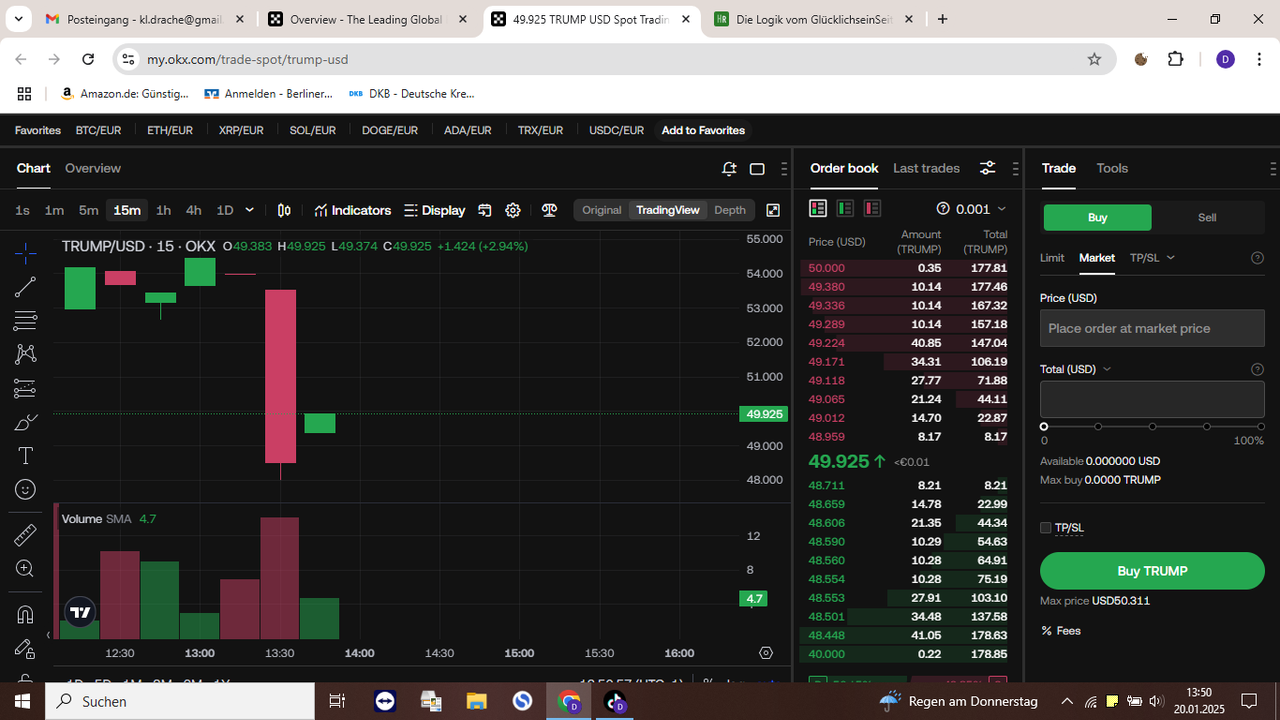Click the TradingView logo on chart
The height and width of the screenshot is (720, 1280).
coord(80,612)
